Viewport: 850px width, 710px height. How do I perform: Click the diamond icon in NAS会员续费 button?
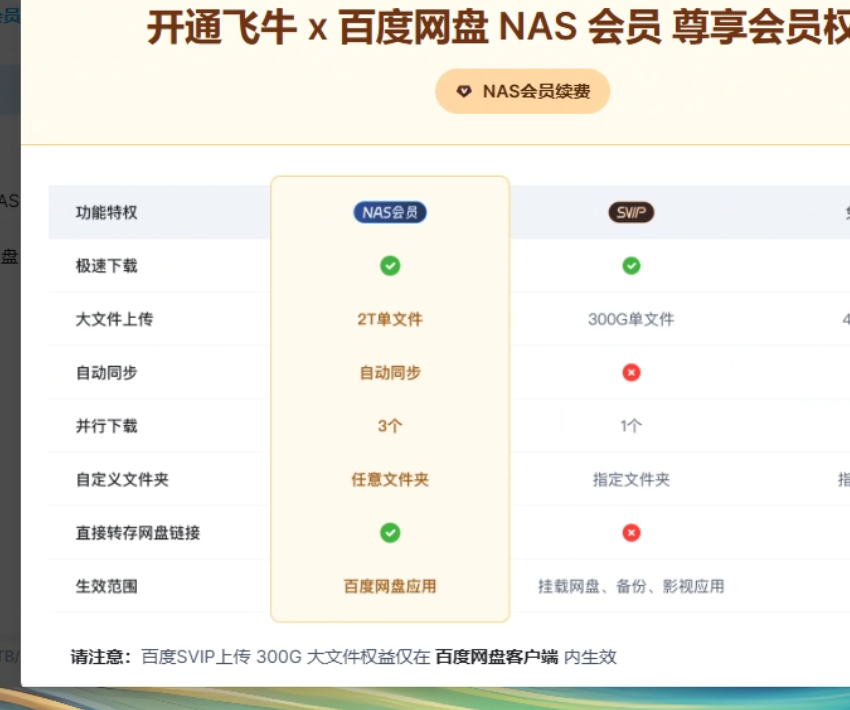(463, 91)
